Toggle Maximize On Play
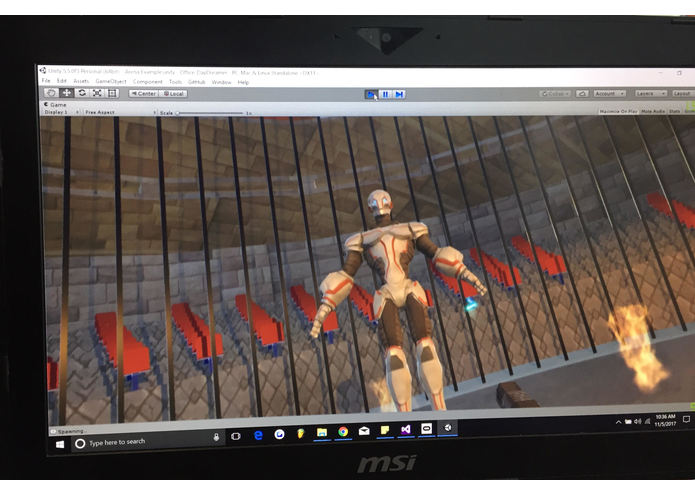The image size is (695, 494). 618,111
